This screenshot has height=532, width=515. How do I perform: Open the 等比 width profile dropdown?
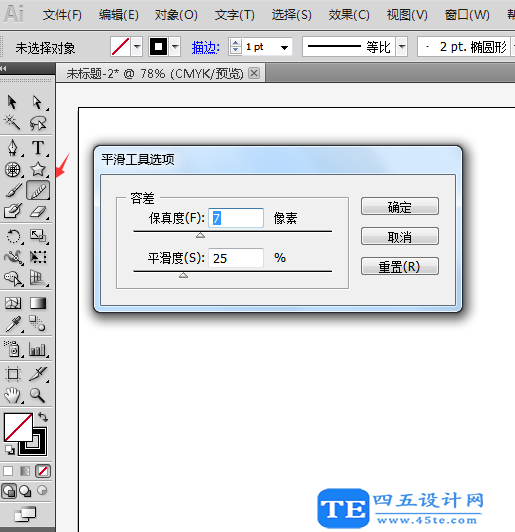click(x=402, y=46)
